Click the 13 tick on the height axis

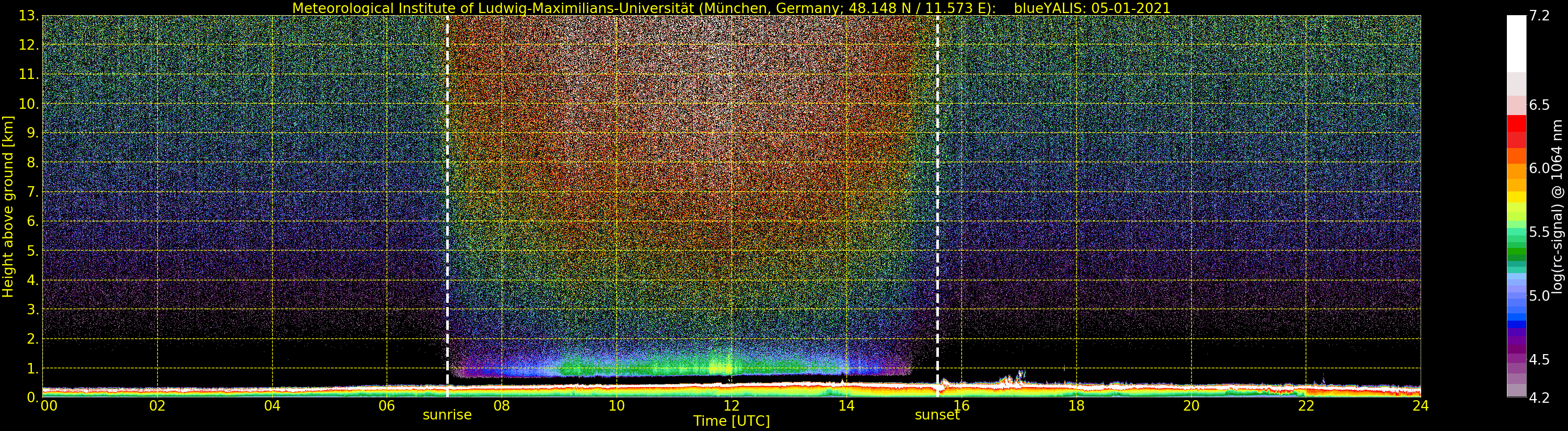tap(28, 16)
